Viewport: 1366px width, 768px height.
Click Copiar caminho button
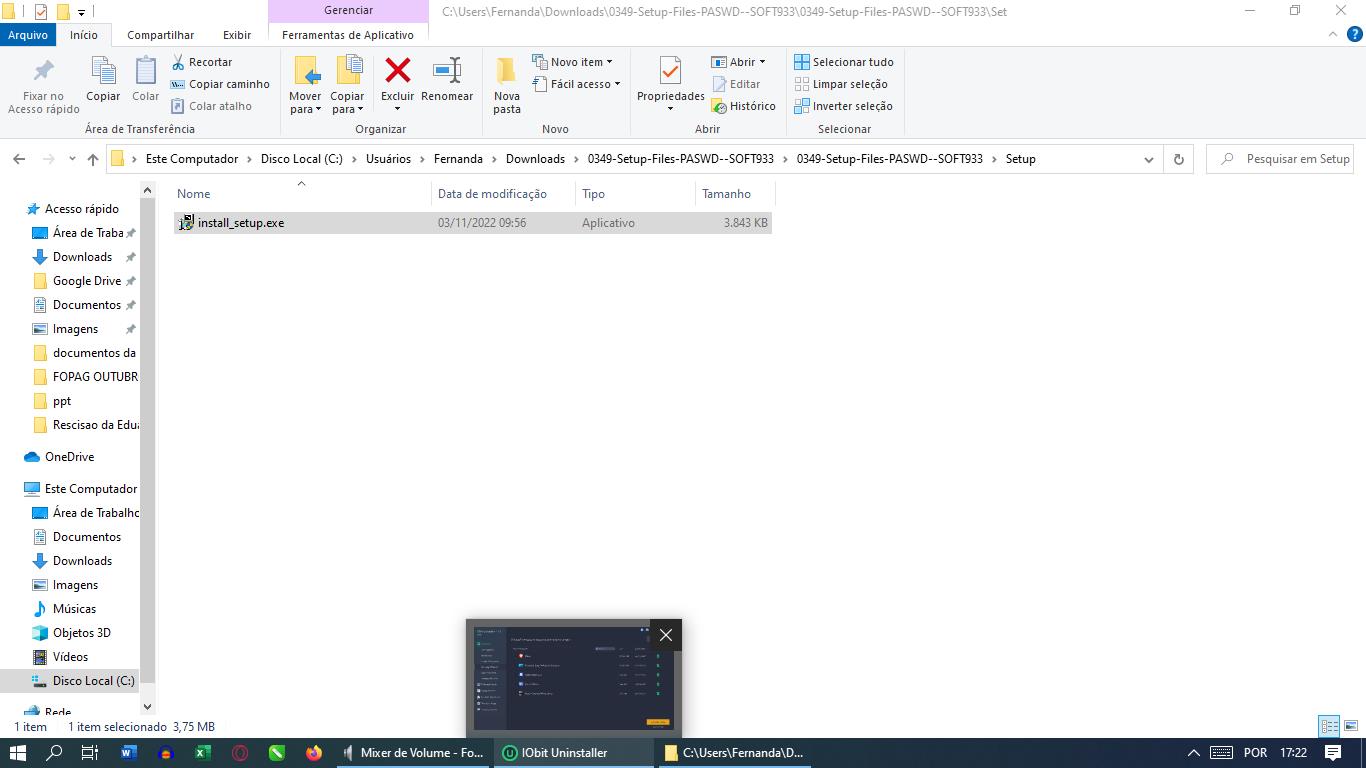[220, 84]
